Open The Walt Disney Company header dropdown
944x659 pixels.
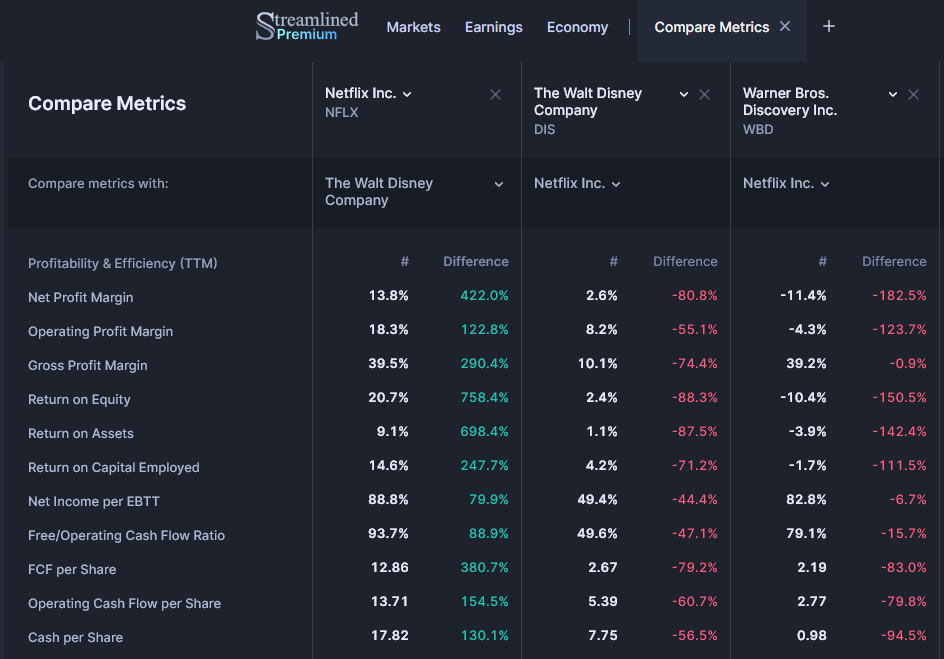pos(684,94)
